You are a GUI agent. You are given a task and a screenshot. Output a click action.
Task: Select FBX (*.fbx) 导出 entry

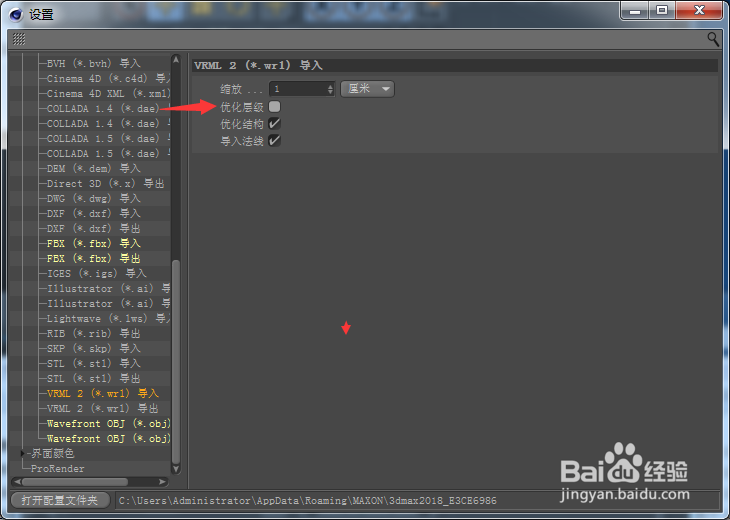tap(94, 258)
